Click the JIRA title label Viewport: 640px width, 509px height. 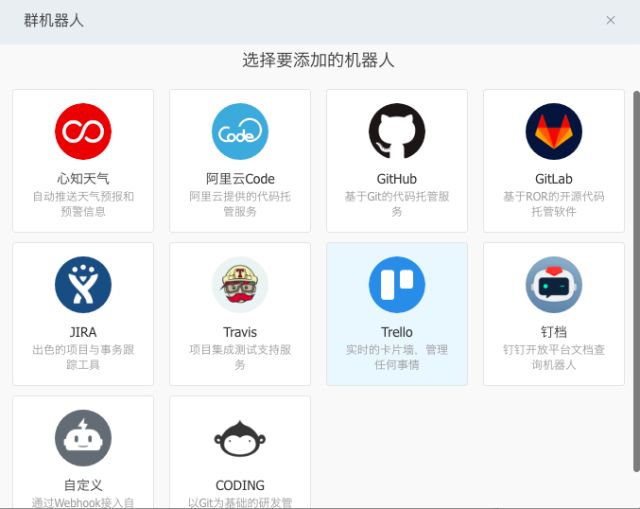pos(83,332)
